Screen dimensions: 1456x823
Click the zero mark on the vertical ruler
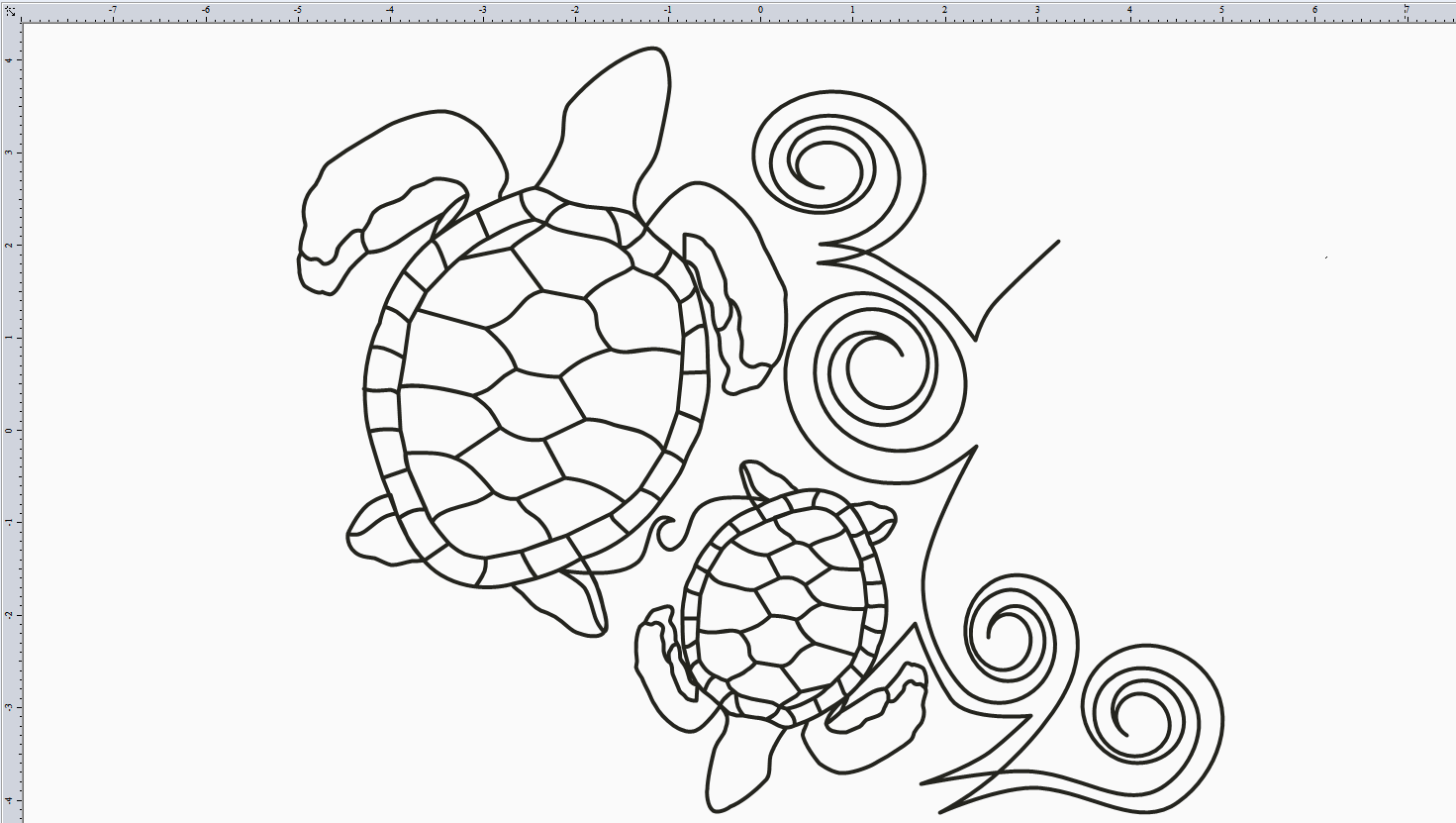10,431
